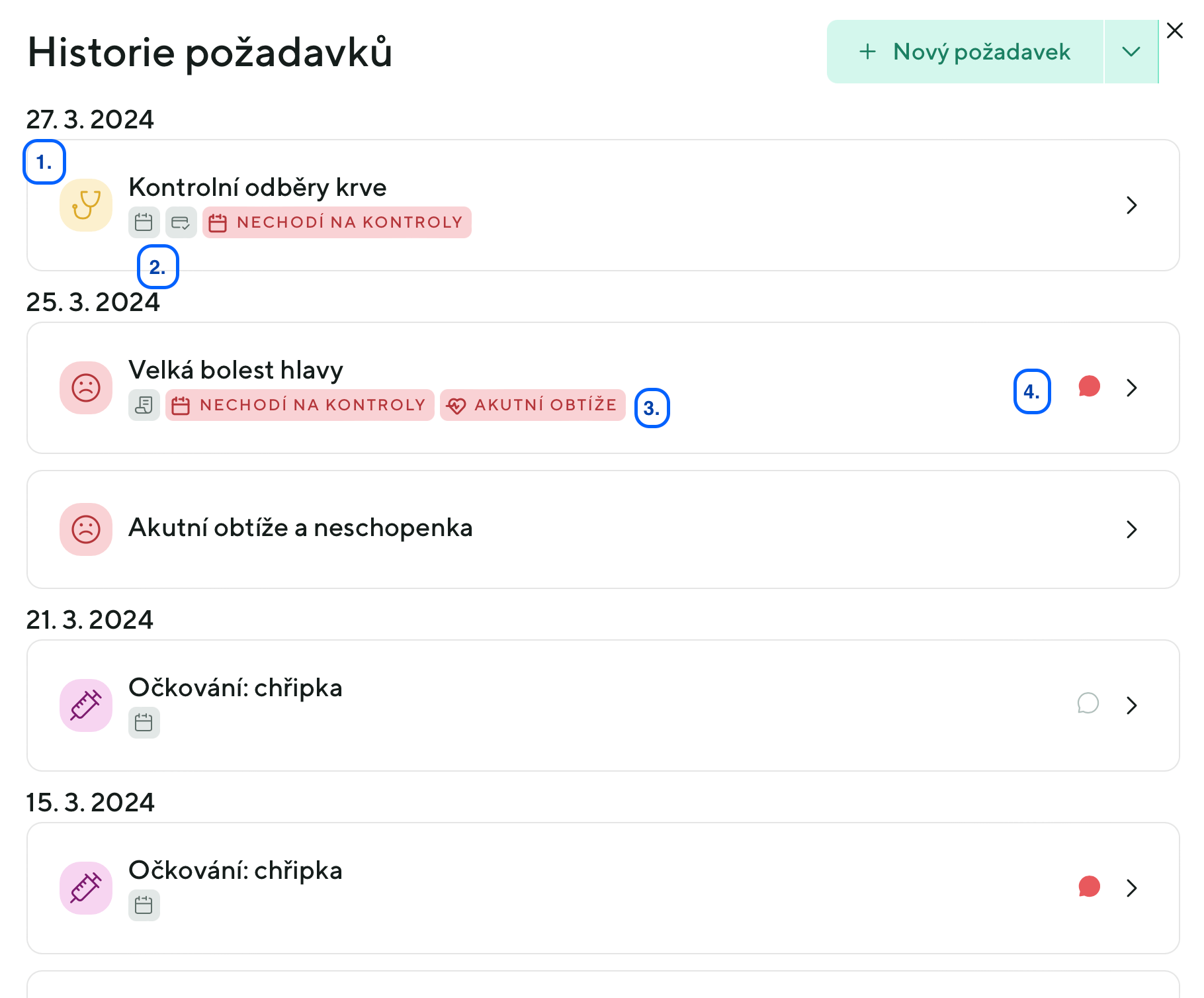The image size is (1204, 998).
Task: Click the stethoscope icon for Kontrolní odběry krve
Action: 86,205
